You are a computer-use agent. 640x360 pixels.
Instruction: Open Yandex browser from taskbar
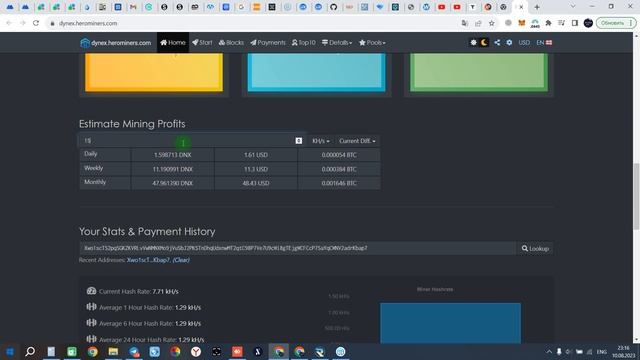click(x=196, y=351)
